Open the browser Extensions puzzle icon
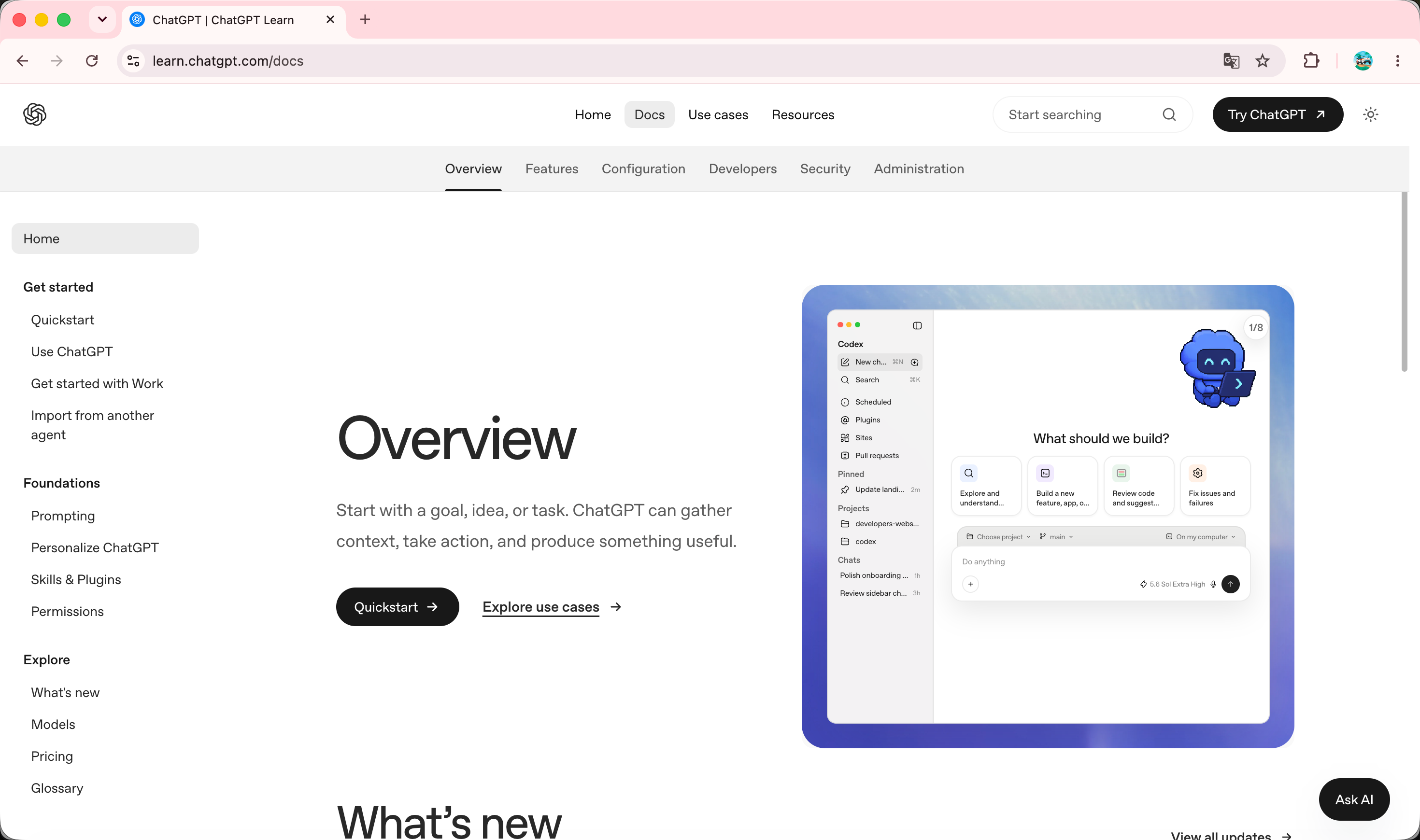The height and width of the screenshot is (840, 1420). tap(1311, 60)
